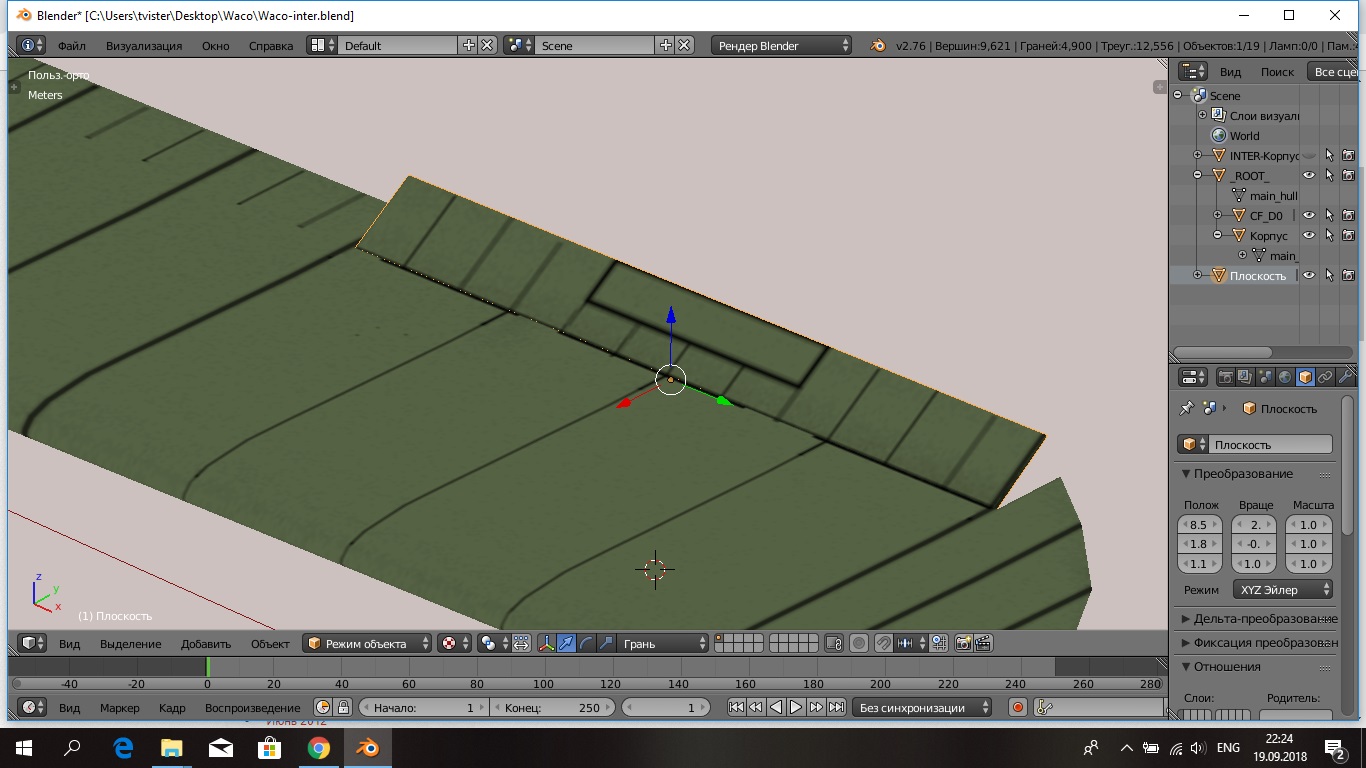Click the Render properties camera tab icon
The height and width of the screenshot is (768, 1366).
pyautogui.click(x=1225, y=377)
